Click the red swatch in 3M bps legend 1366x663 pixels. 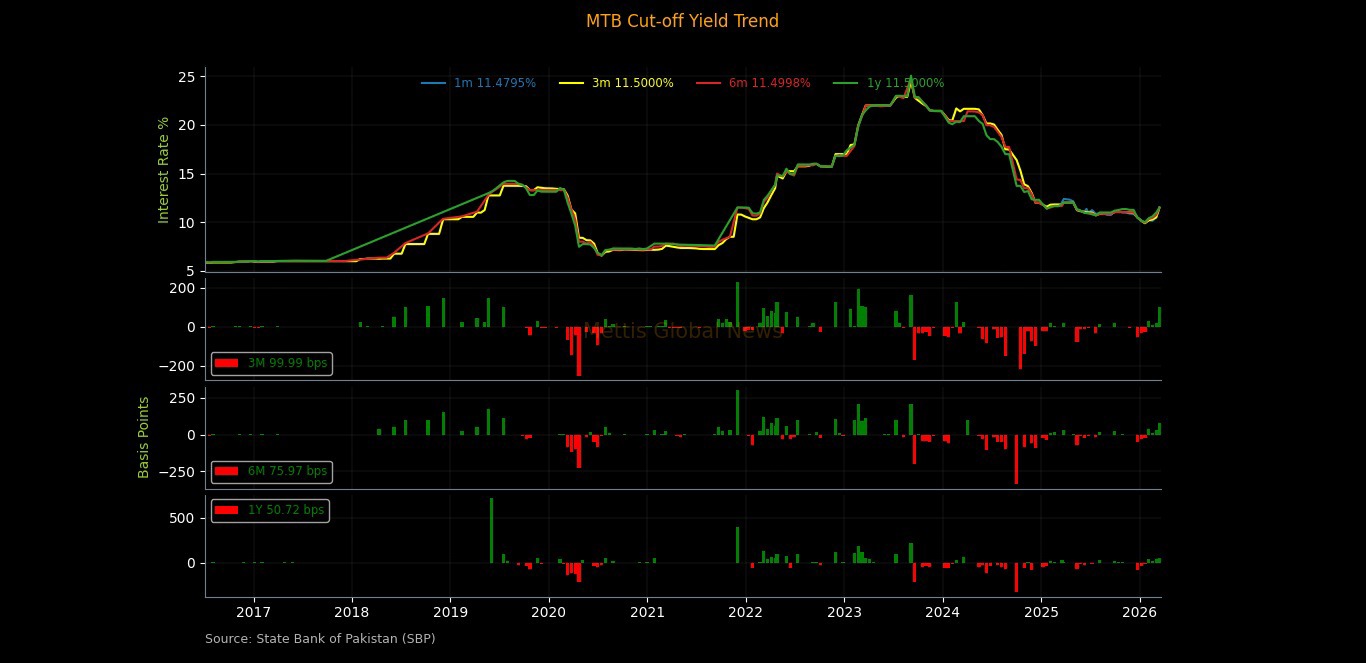point(227,363)
